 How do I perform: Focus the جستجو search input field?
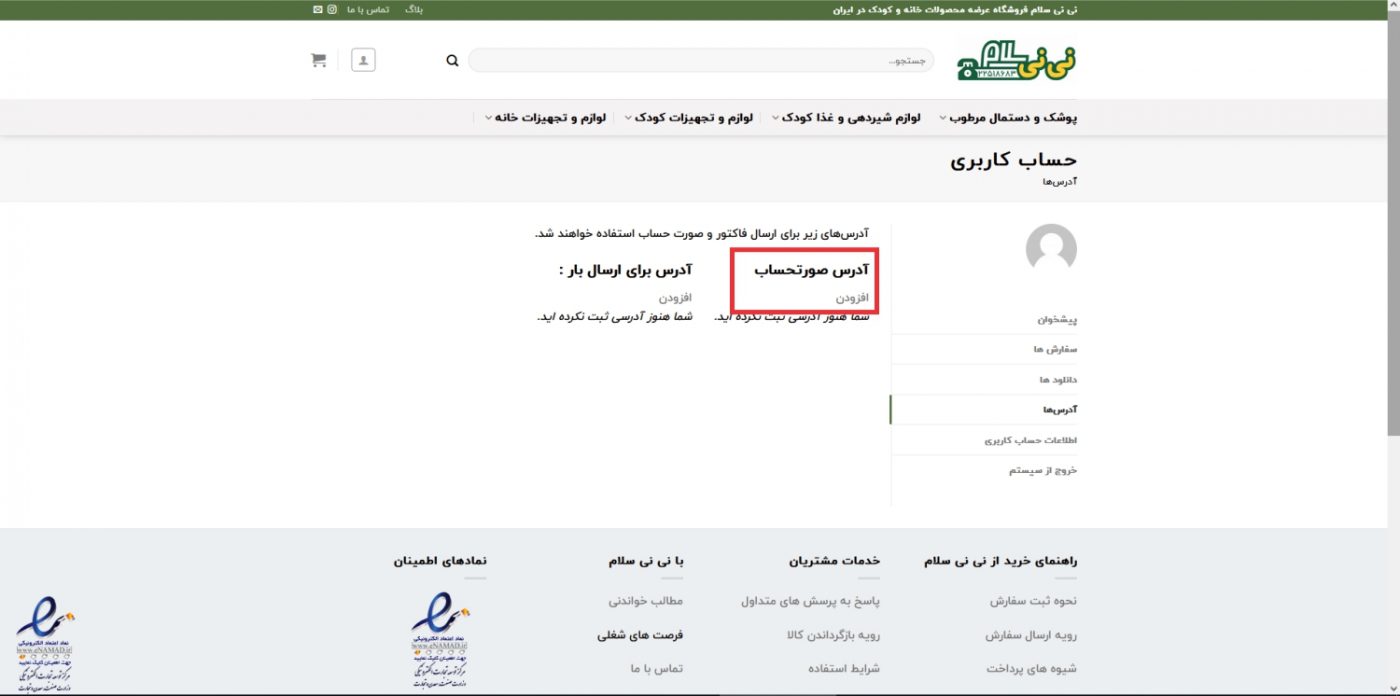(x=700, y=61)
